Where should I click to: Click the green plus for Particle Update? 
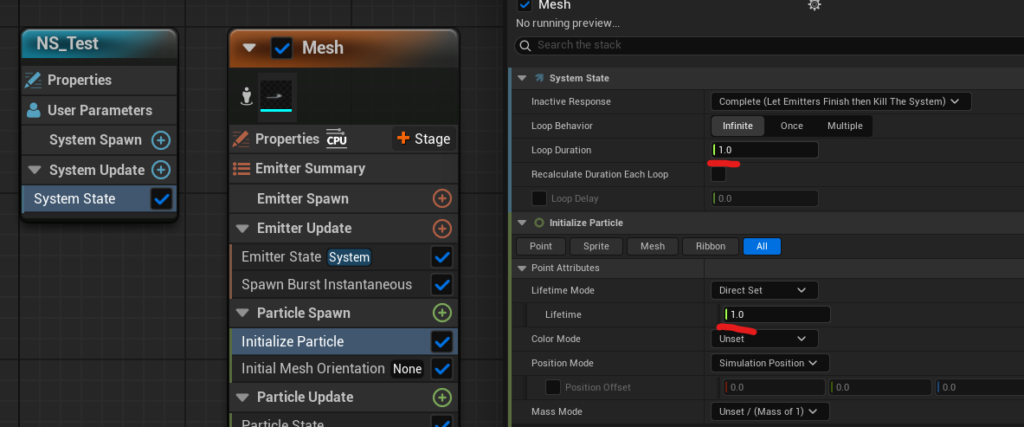click(x=441, y=397)
